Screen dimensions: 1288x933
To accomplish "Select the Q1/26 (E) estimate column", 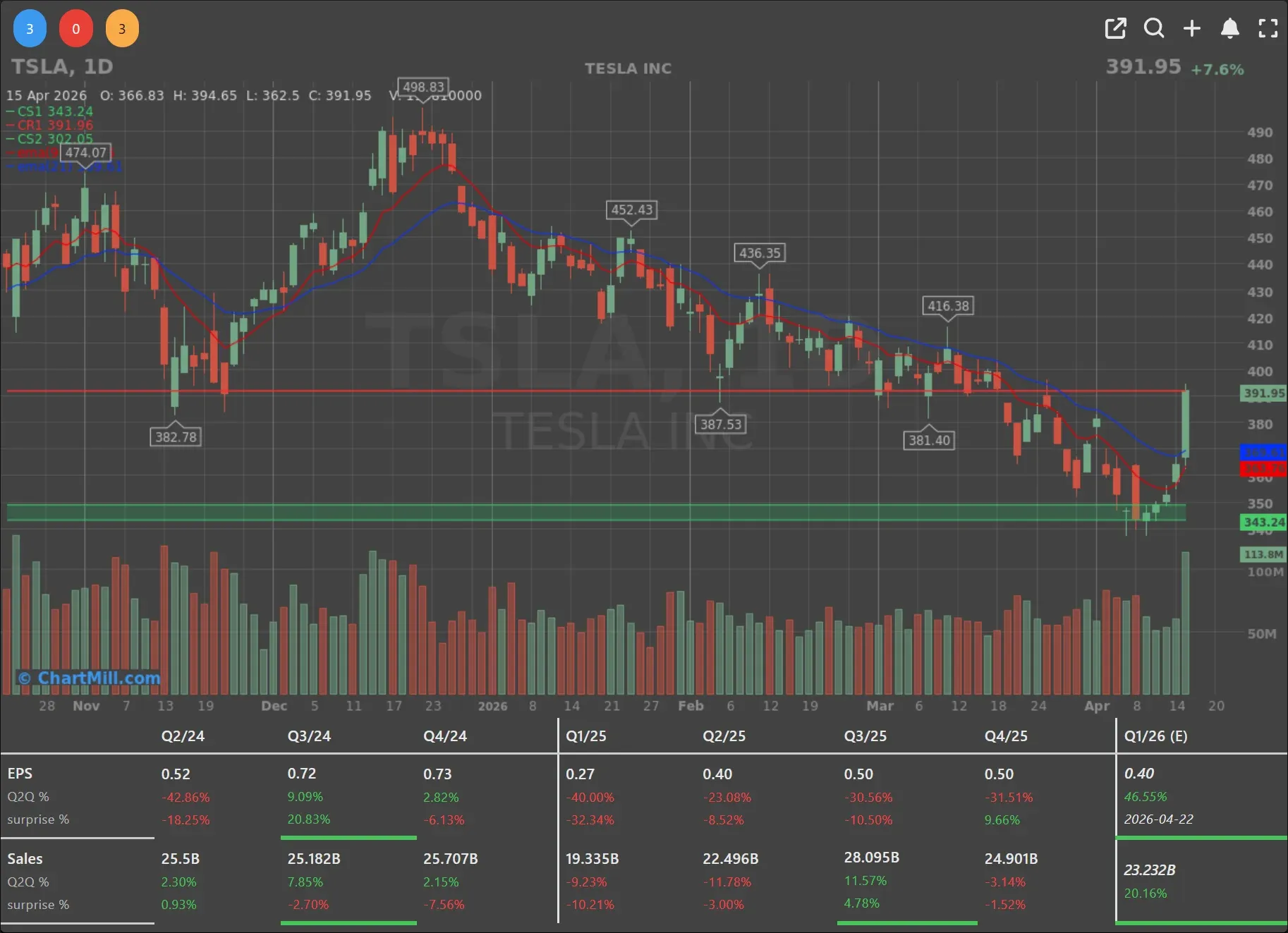I will [1155, 736].
